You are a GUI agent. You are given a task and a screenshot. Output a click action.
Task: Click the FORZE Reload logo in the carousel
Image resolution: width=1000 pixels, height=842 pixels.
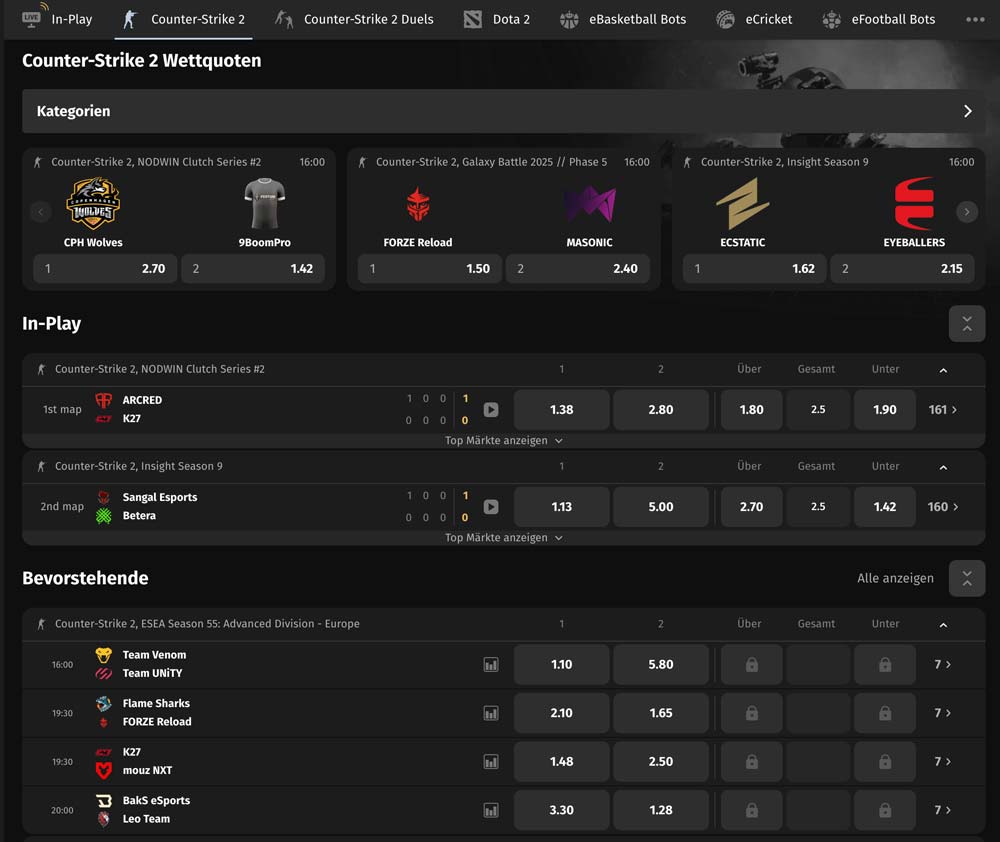coord(418,204)
